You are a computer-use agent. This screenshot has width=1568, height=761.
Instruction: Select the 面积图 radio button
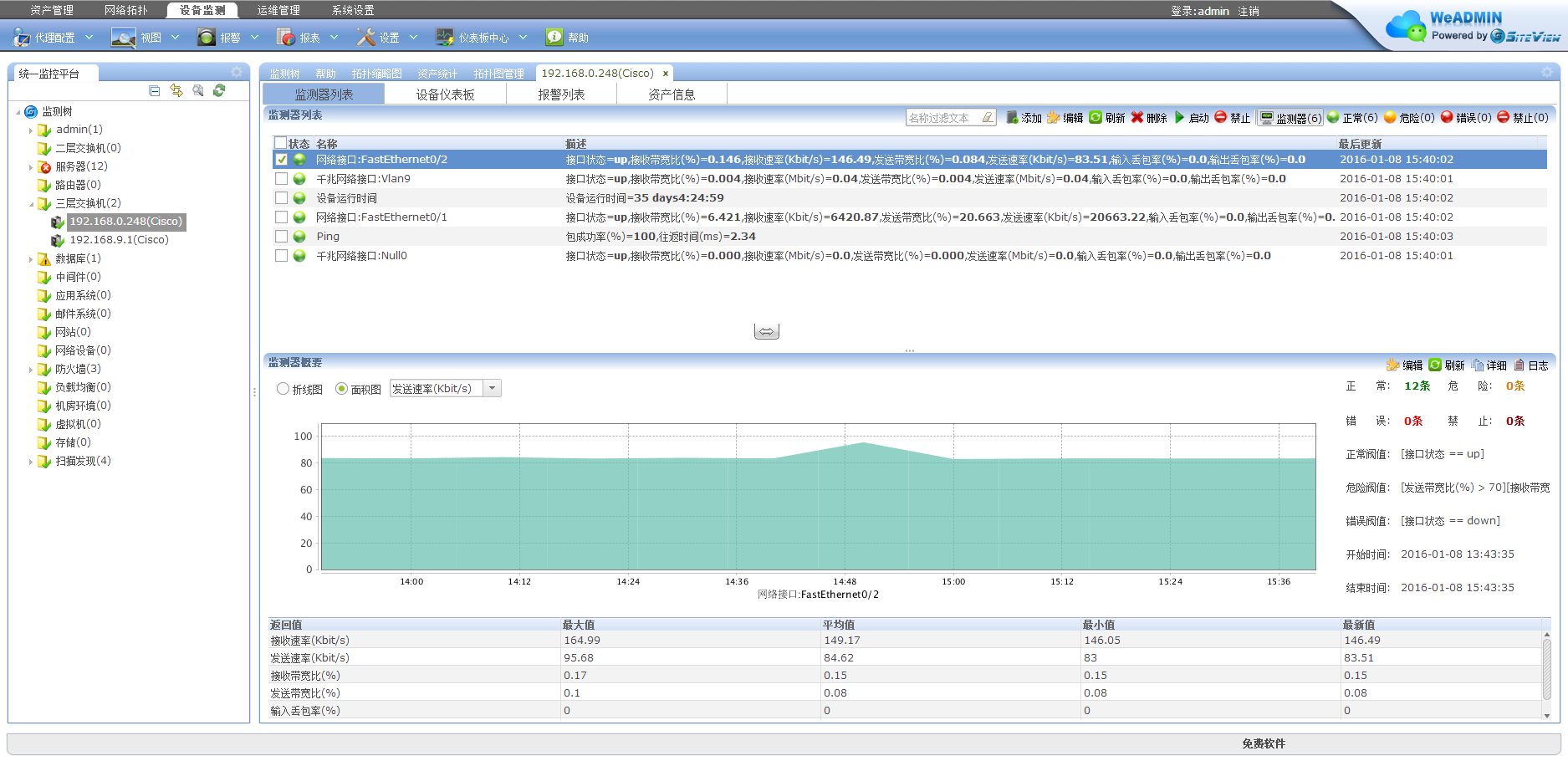[341, 389]
